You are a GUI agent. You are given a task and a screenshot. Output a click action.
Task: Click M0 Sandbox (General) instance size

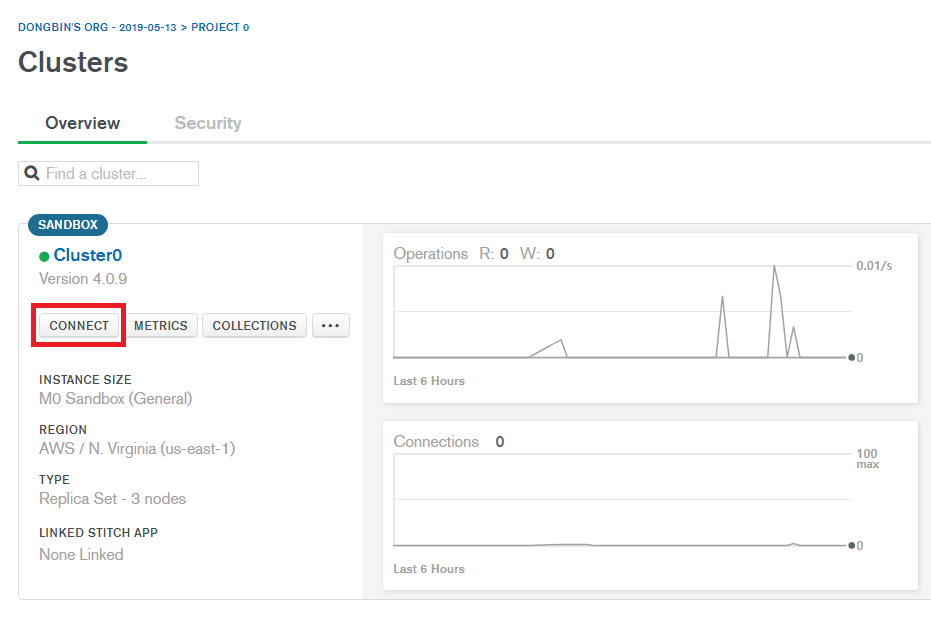click(x=116, y=398)
